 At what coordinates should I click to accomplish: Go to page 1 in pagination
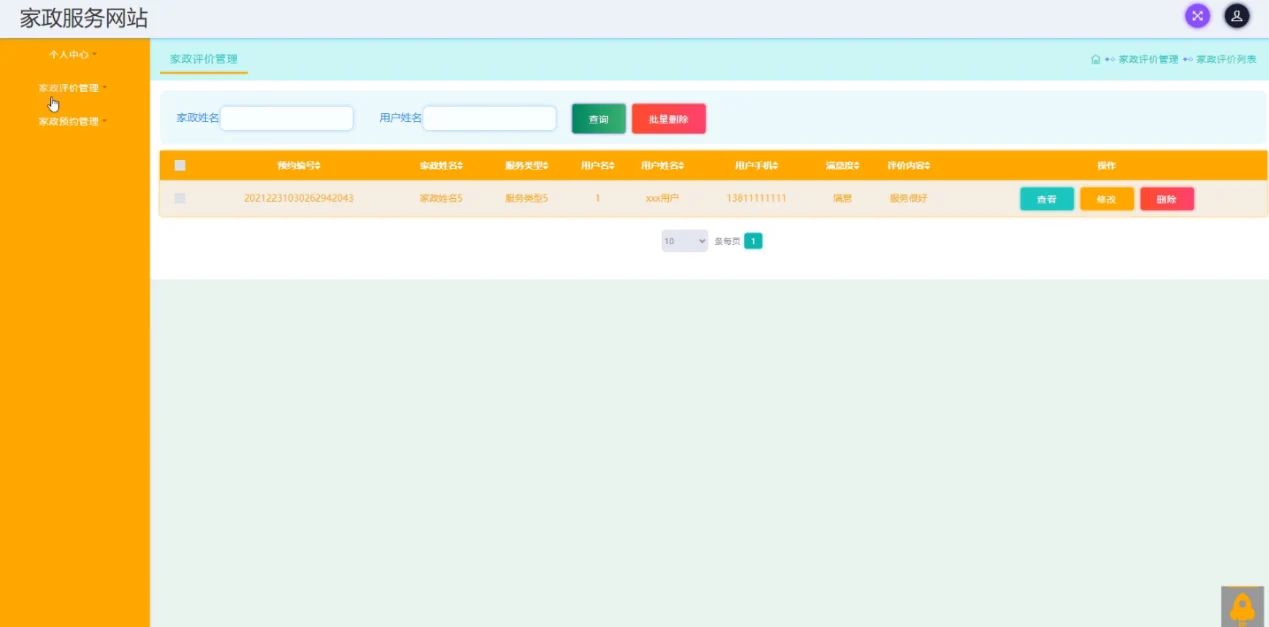pyautogui.click(x=753, y=241)
